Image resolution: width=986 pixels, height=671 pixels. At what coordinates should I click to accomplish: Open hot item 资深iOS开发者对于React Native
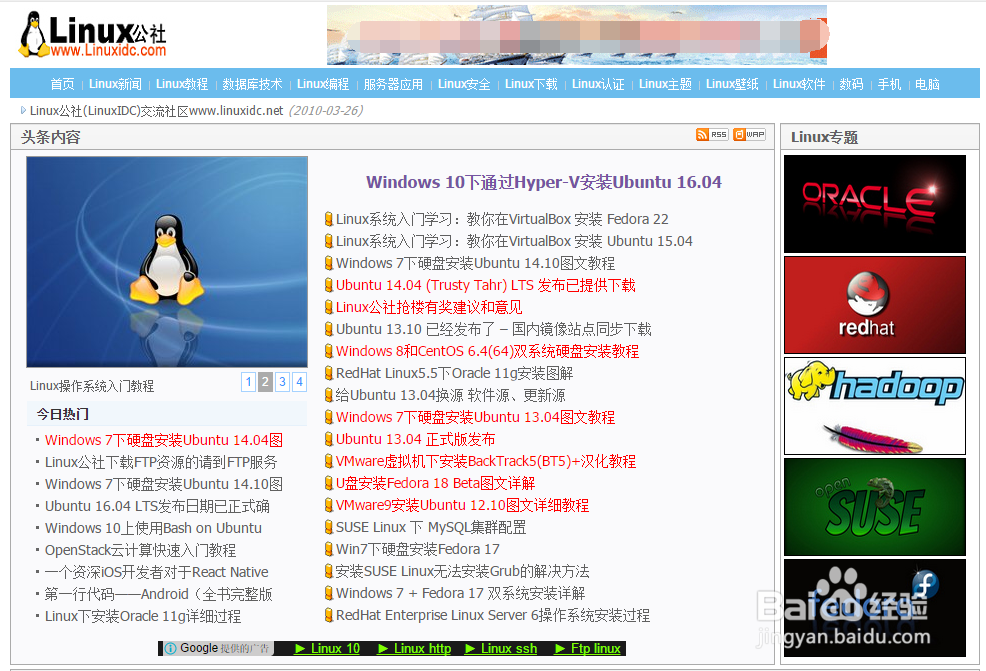point(157,572)
